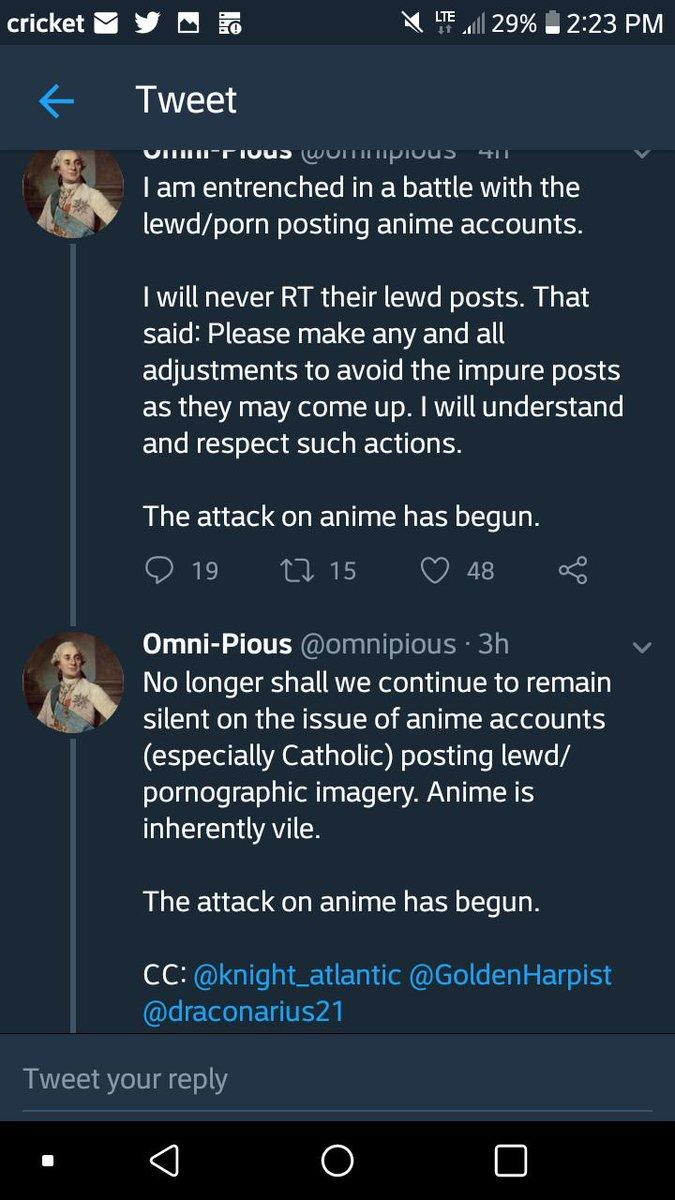Image resolution: width=675 pixels, height=1200 pixels.
Task: Tap the Twitter notification icon in status bar
Action: 147,23
